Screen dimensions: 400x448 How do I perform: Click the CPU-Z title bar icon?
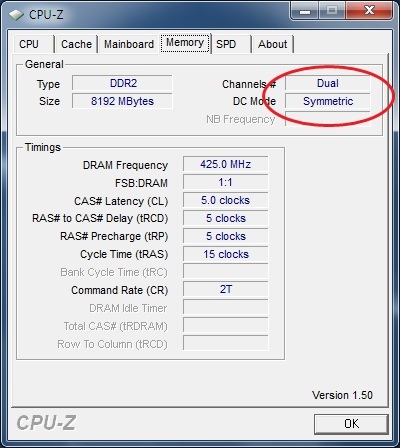(16, 15)
